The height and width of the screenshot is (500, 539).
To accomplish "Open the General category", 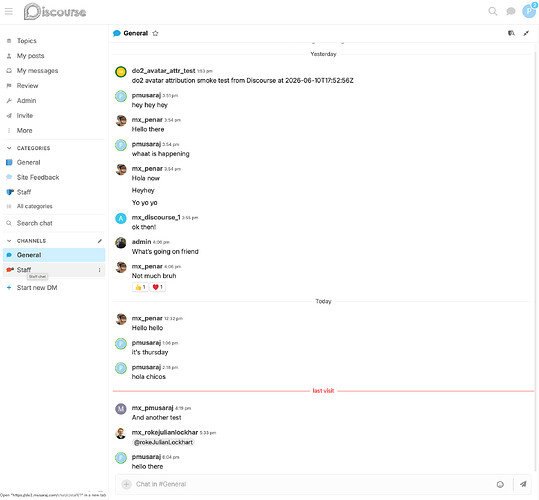I will point(54,163).
